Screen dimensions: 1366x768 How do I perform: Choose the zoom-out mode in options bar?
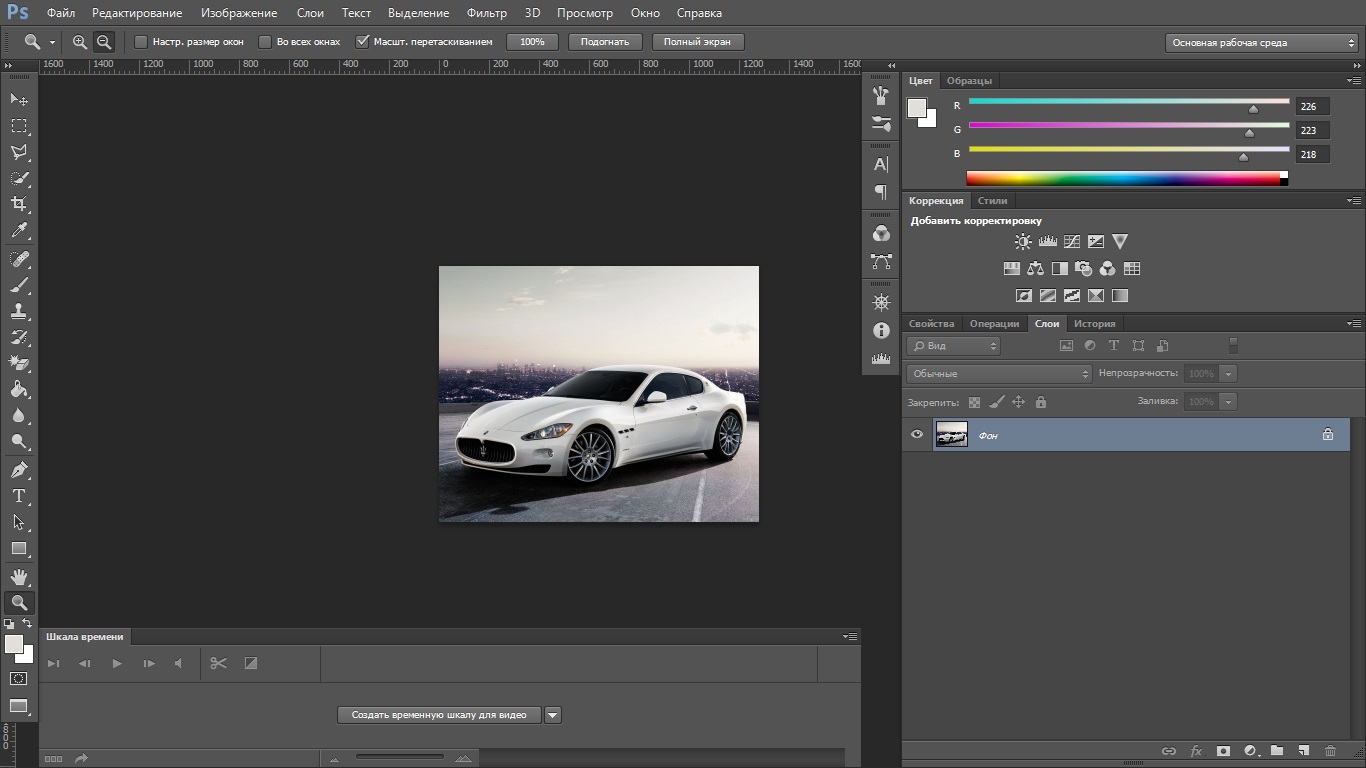pyautogui.click(x=103, y=42)
